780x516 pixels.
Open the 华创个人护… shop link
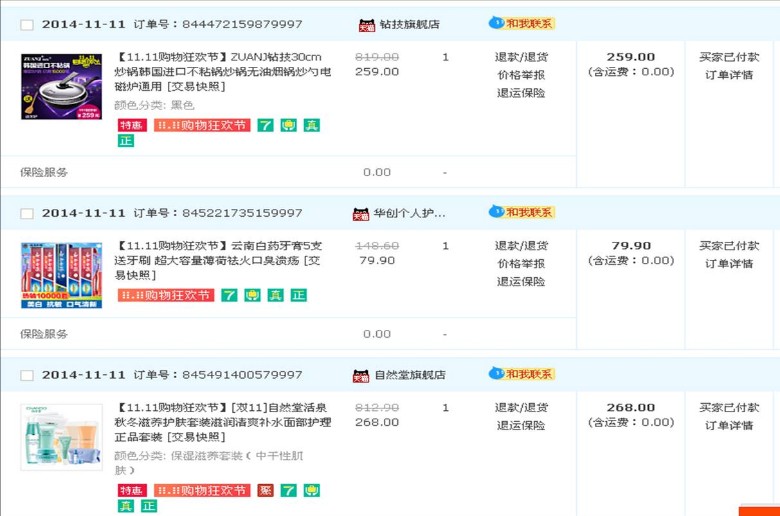[x=409, y=213]
